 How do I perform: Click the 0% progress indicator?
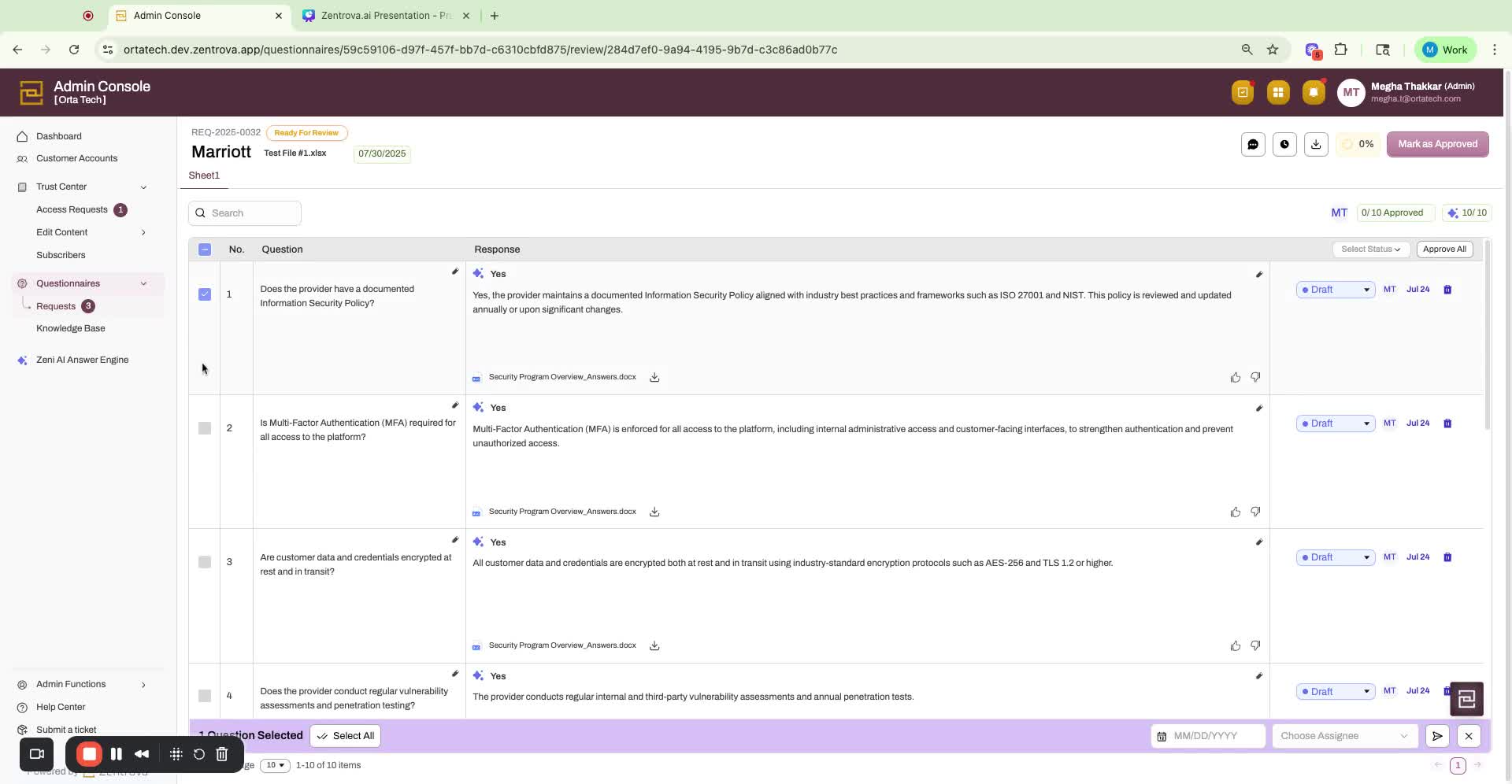click(1358, 145)
